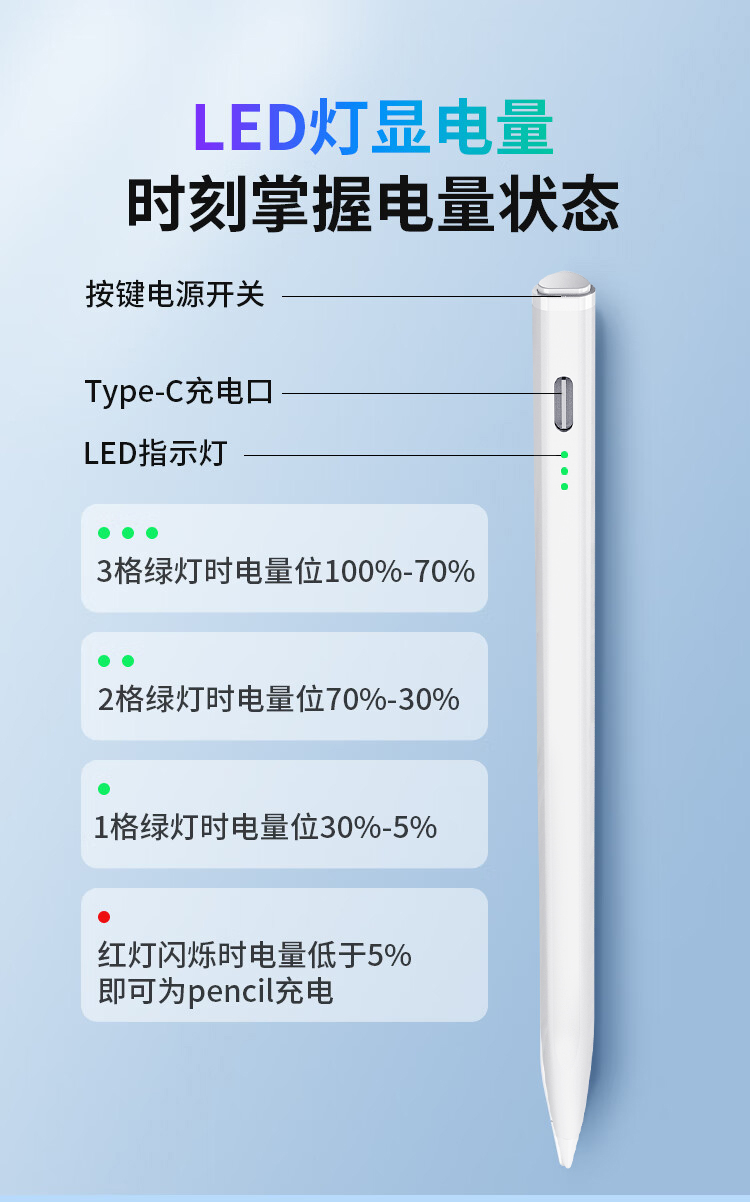Click the top green LED on the stylus
Viewport: 750px width, 1202px height.
[x=564, y=455]
